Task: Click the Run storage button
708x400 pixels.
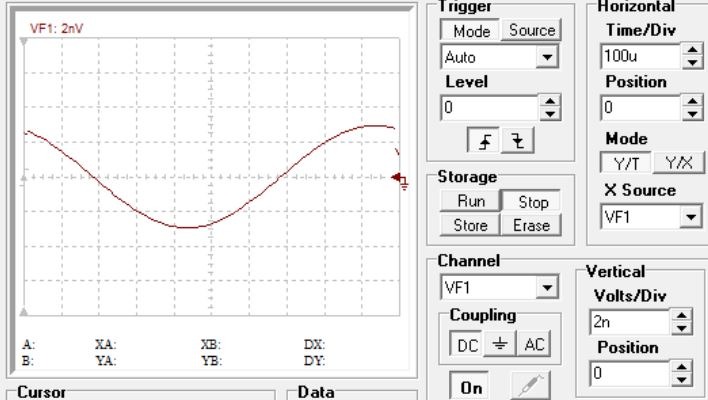Action: coord(470,201)
